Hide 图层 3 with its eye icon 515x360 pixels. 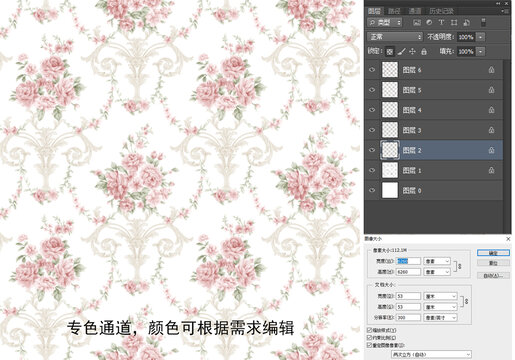click(372, 130)
